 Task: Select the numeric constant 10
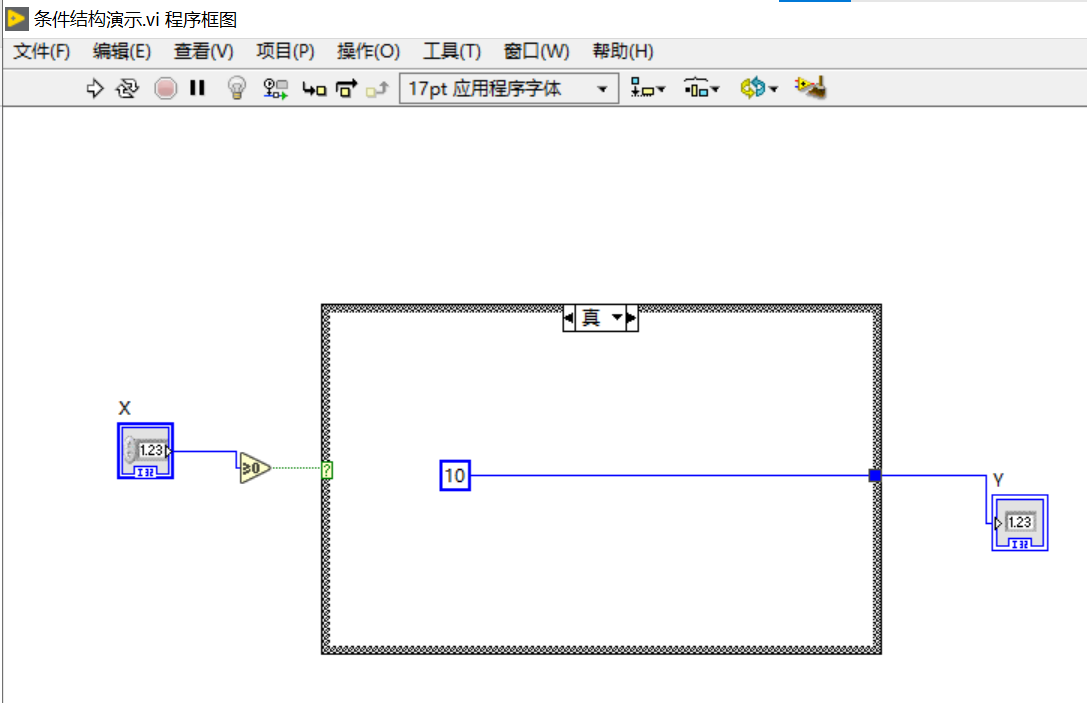(455, 476)
